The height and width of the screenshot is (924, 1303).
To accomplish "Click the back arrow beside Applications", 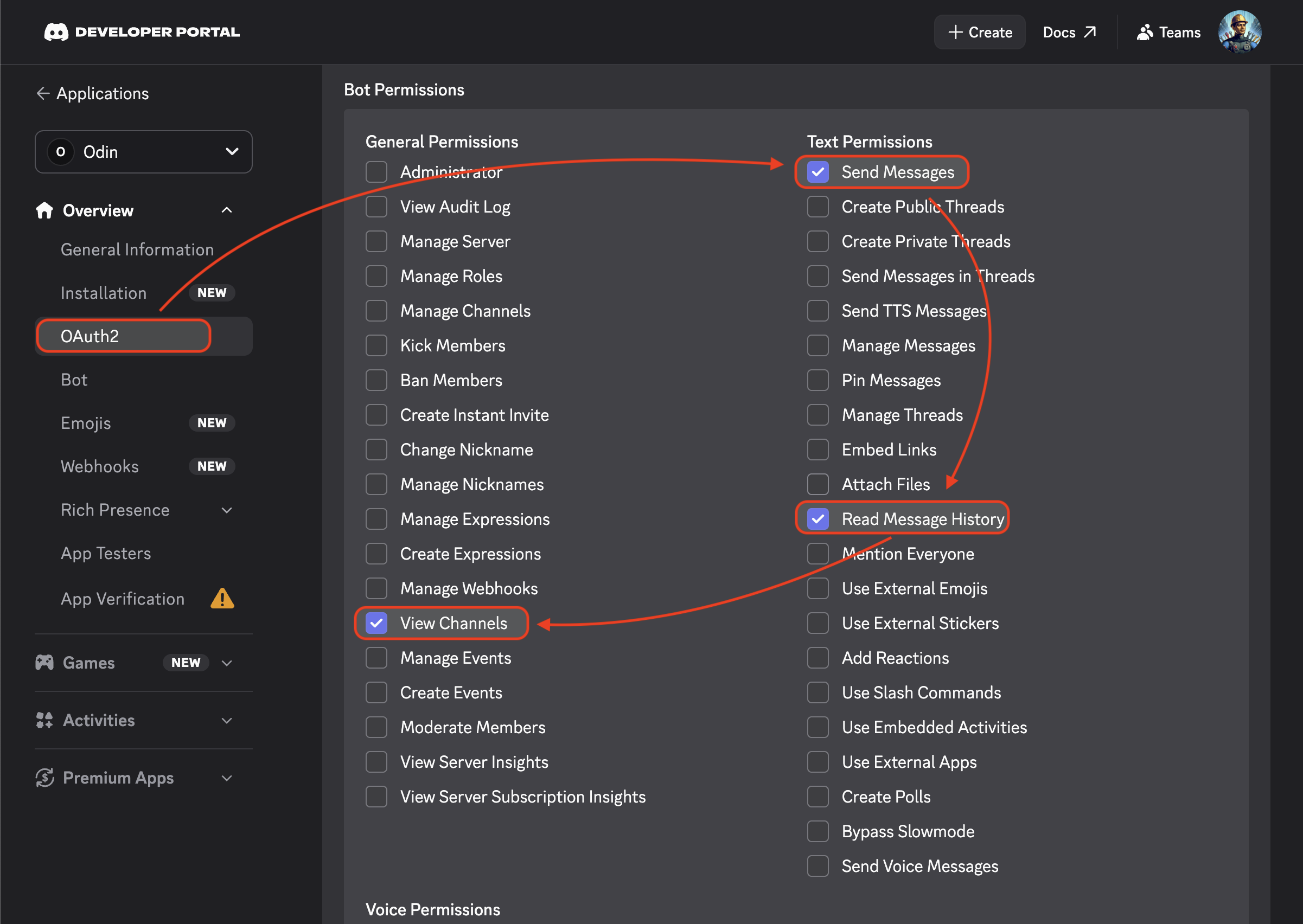I will (43, 93).
